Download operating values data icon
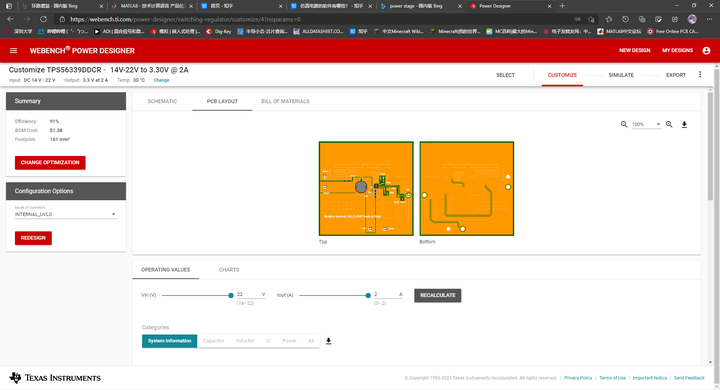The height and width of the screenshot is (390, 720). 328,341
